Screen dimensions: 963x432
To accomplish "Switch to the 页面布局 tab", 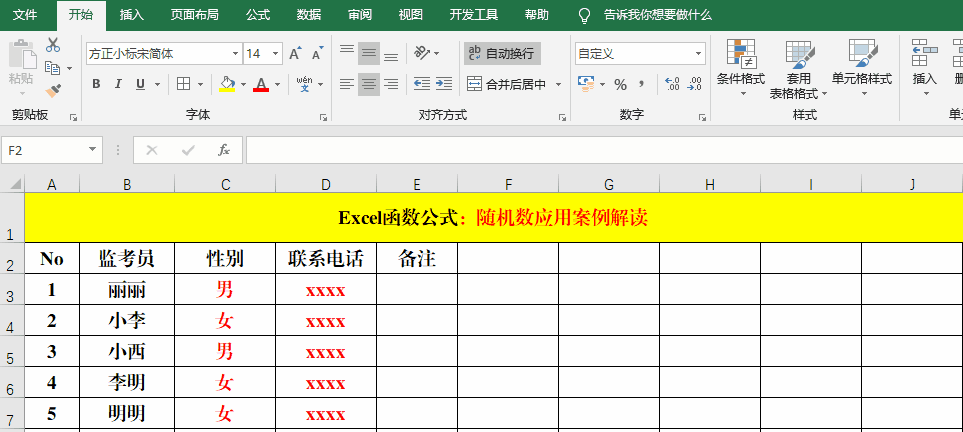I will pyautogui.click(x=194, y=15).
